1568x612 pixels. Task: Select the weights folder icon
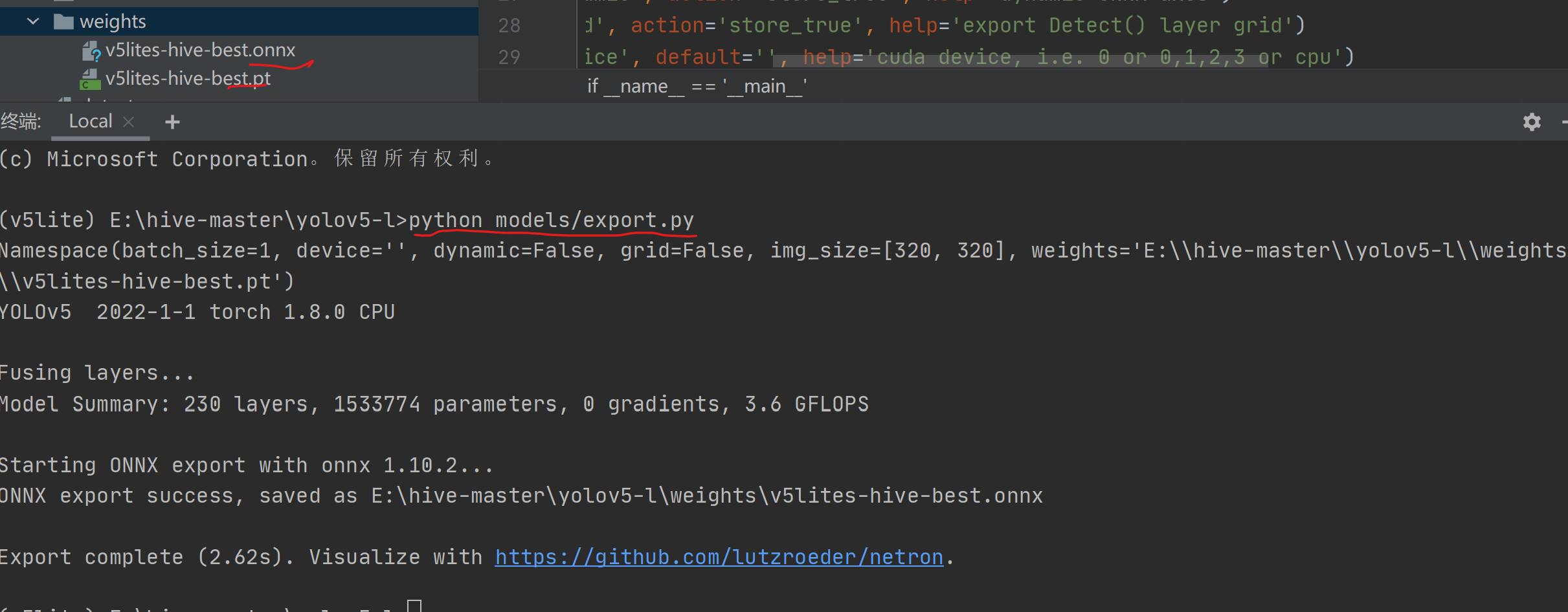[x=63, y=21]
